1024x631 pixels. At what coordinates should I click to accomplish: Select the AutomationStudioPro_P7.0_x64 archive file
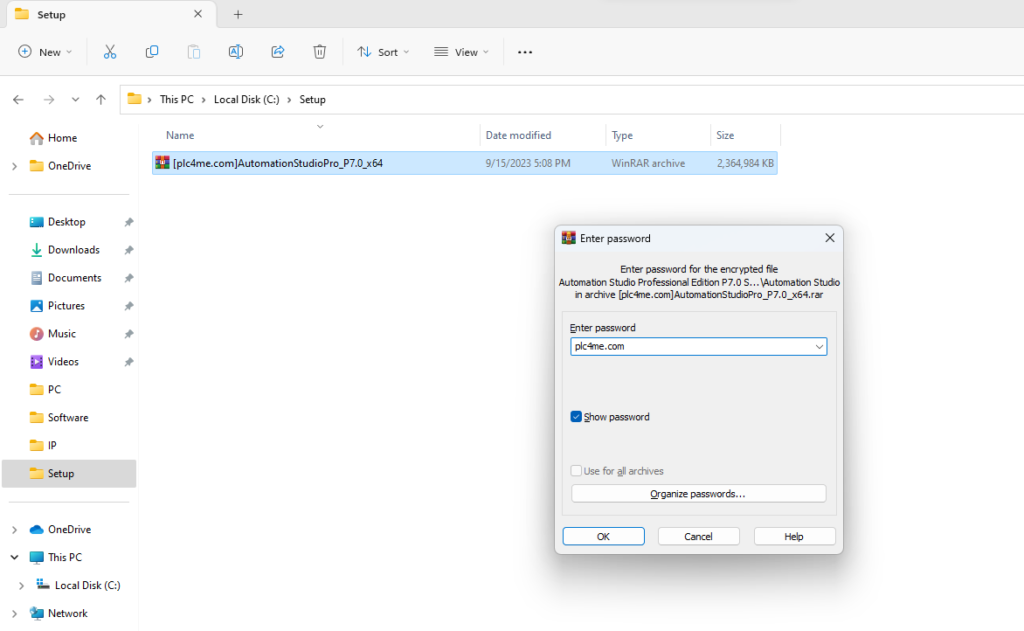[x=277, y=163]
